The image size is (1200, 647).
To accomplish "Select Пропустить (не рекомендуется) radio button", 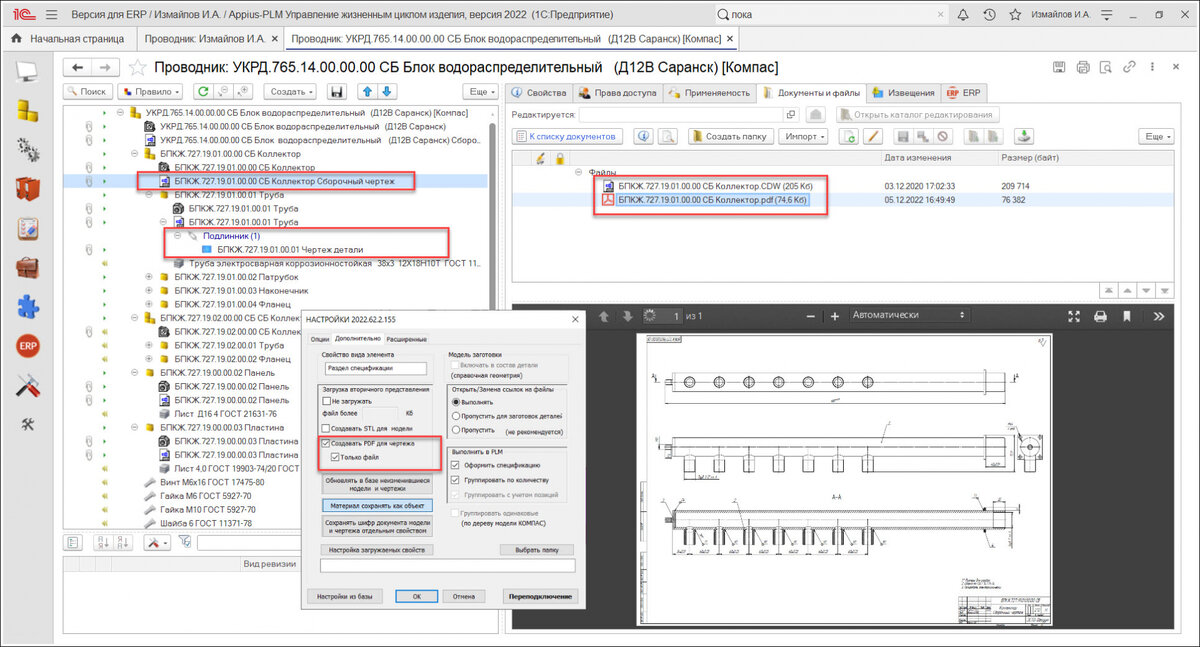I will click(456, 429).
